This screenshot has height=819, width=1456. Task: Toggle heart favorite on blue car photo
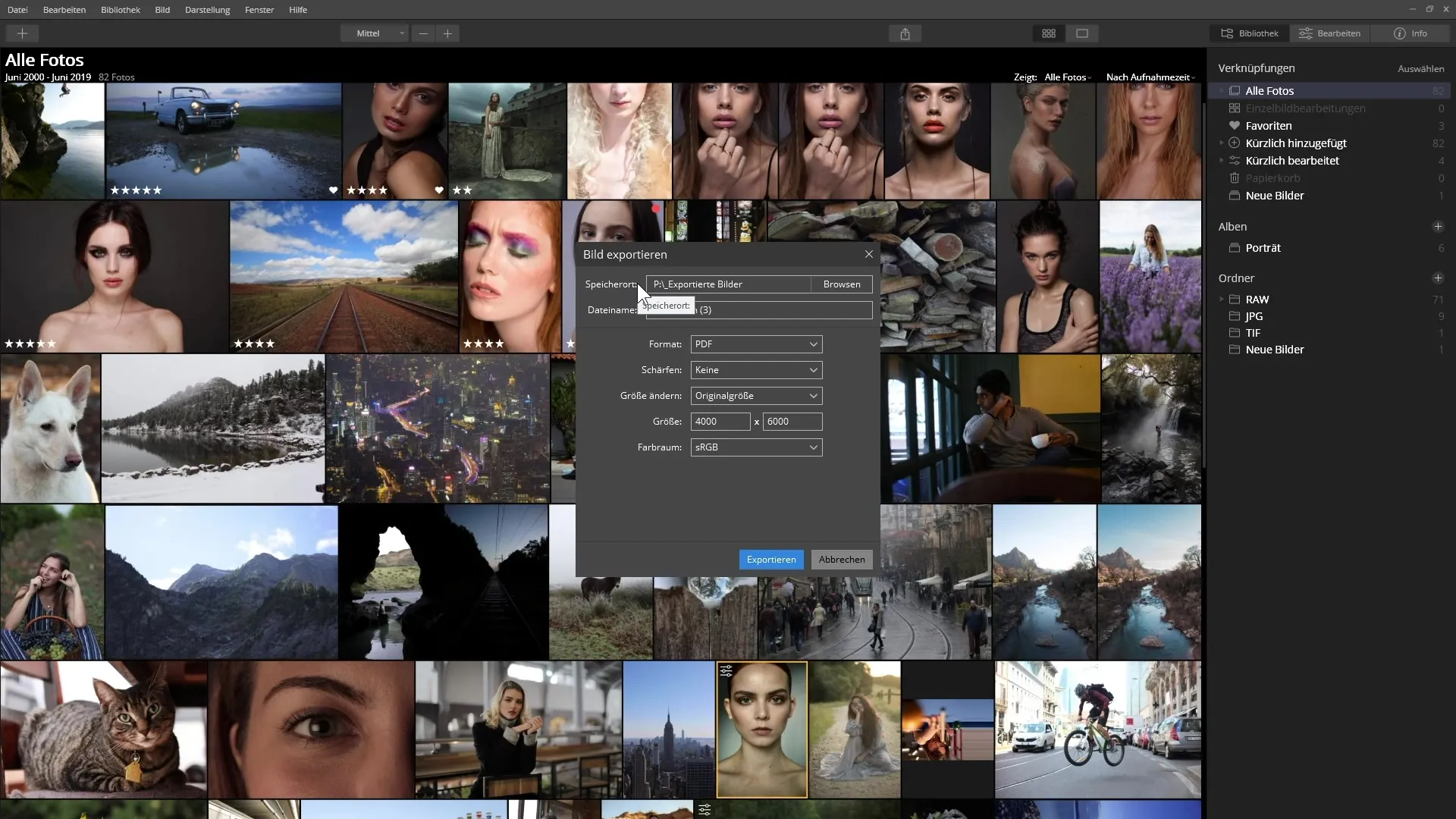point(333,190)
